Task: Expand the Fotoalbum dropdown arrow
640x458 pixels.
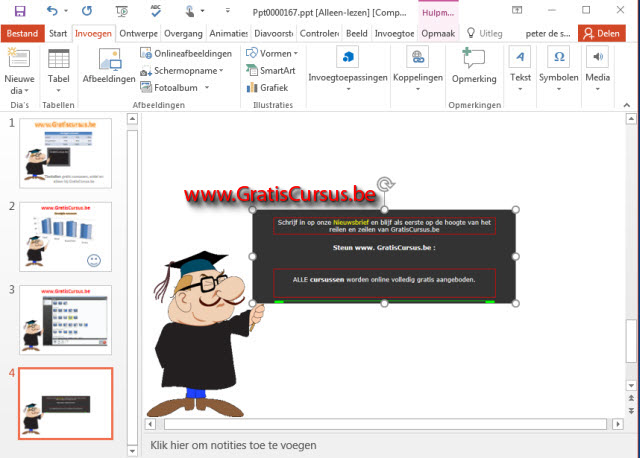Action: 207,87
